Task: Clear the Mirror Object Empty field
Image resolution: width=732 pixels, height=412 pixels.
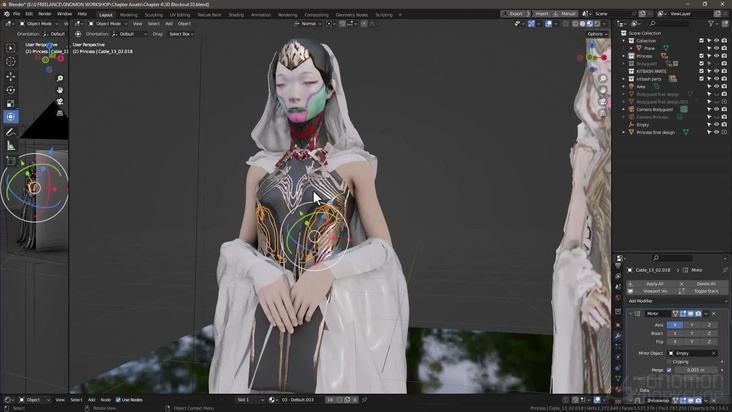Action: 714,353
